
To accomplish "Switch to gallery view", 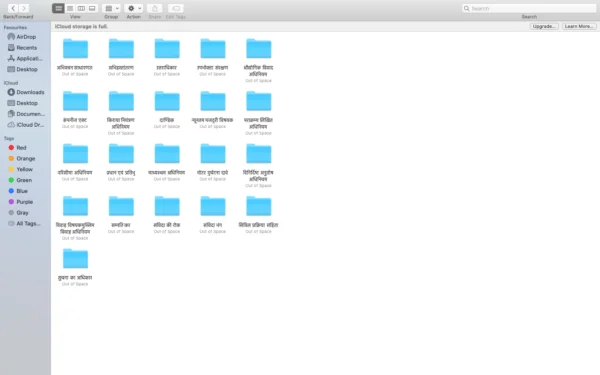I will 92,8.
